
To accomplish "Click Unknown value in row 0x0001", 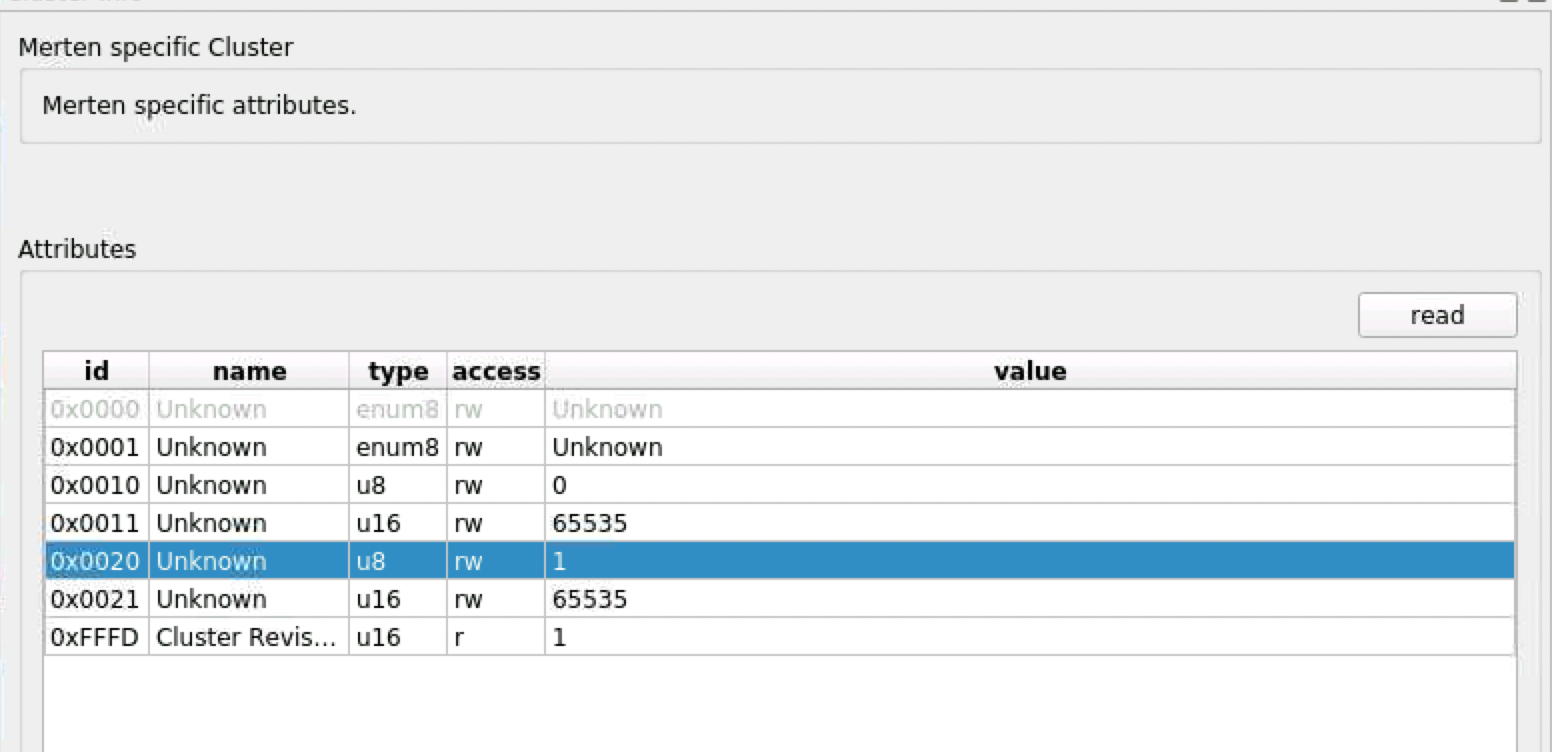I will (x=1030, y=447).
